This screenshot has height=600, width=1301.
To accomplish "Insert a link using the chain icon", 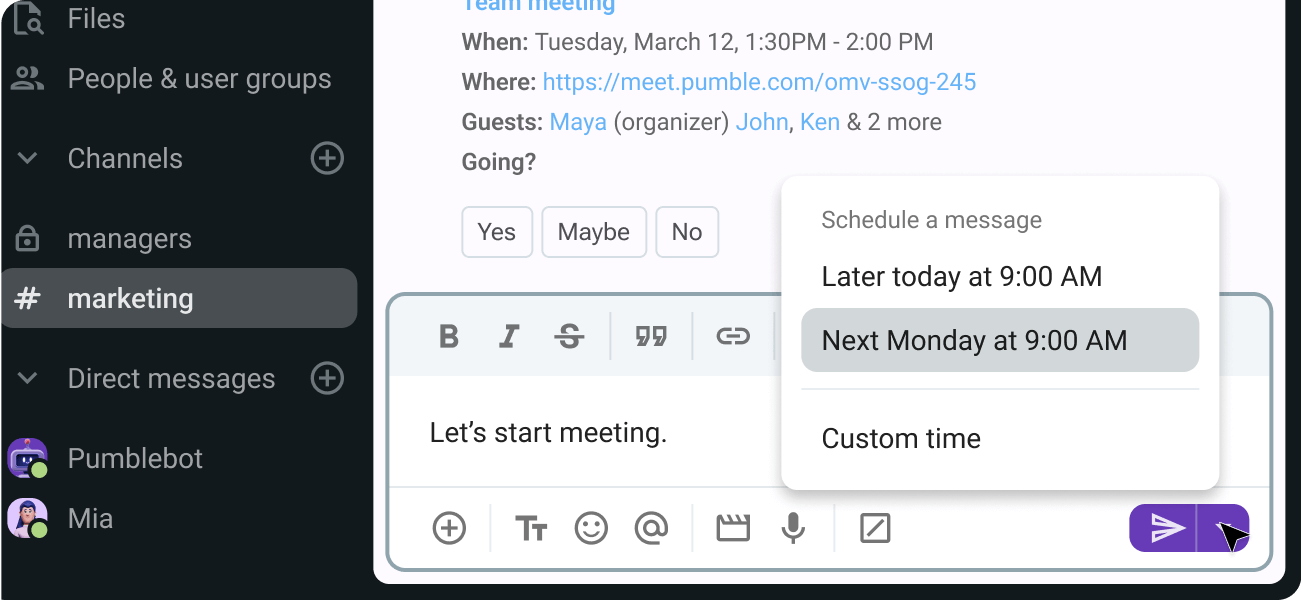I will click(733, 336).
